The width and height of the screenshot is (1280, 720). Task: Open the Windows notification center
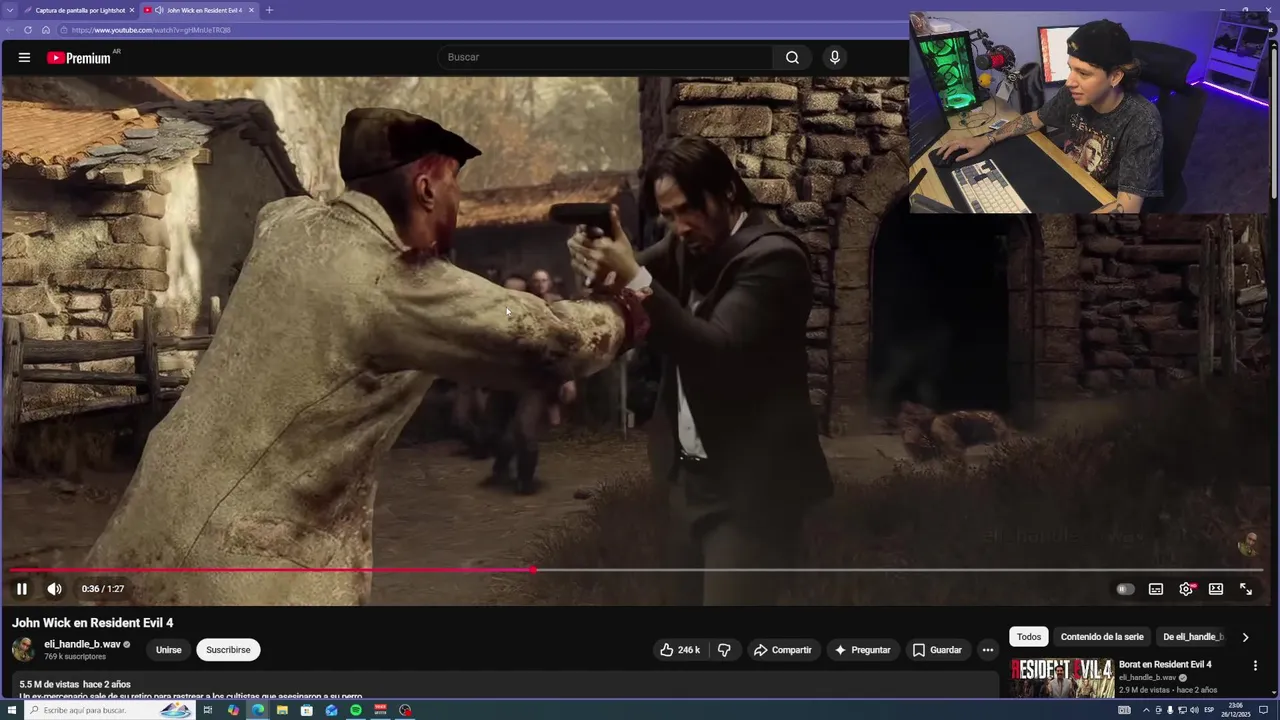(1263, 710)
